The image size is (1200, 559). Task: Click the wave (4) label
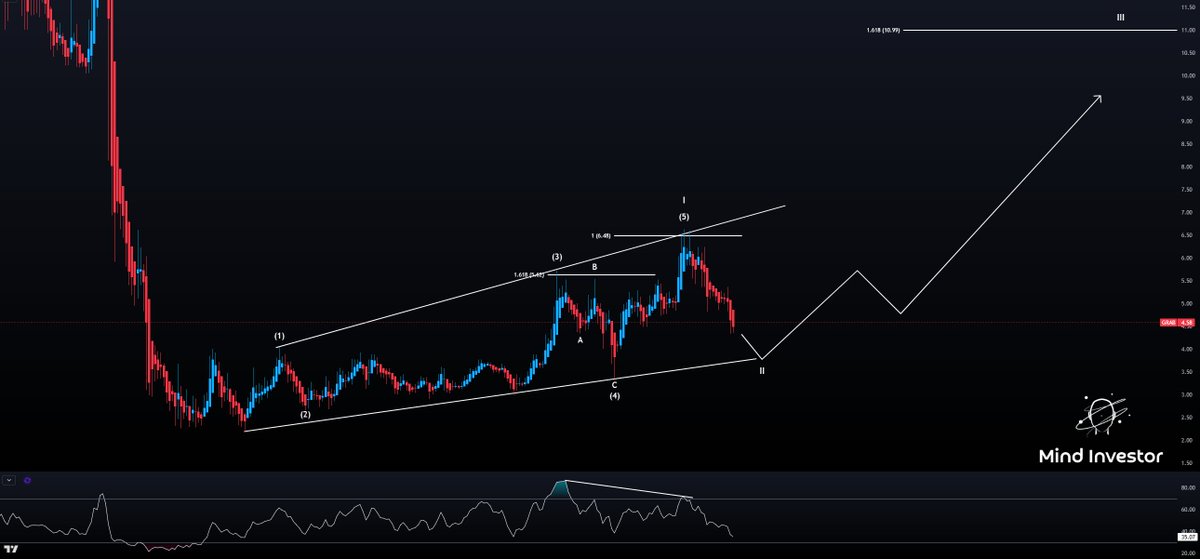(x=614, y=396)
